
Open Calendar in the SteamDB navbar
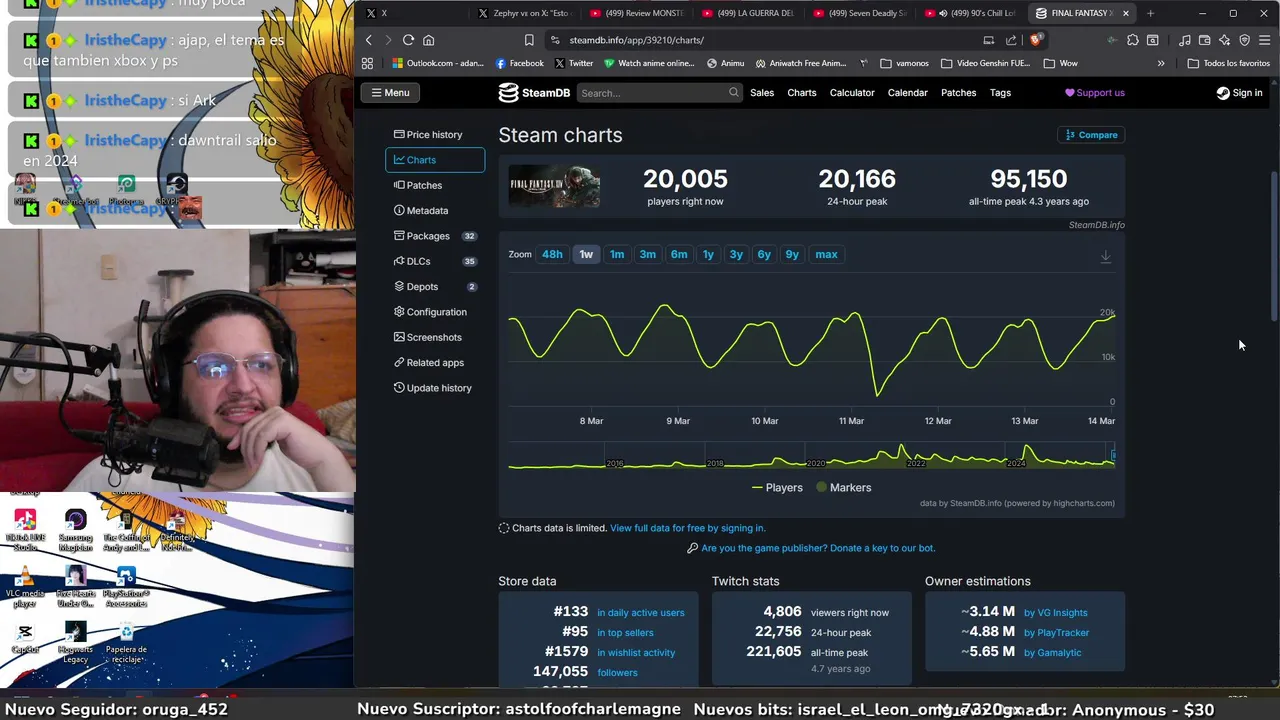tap(907, 93)
